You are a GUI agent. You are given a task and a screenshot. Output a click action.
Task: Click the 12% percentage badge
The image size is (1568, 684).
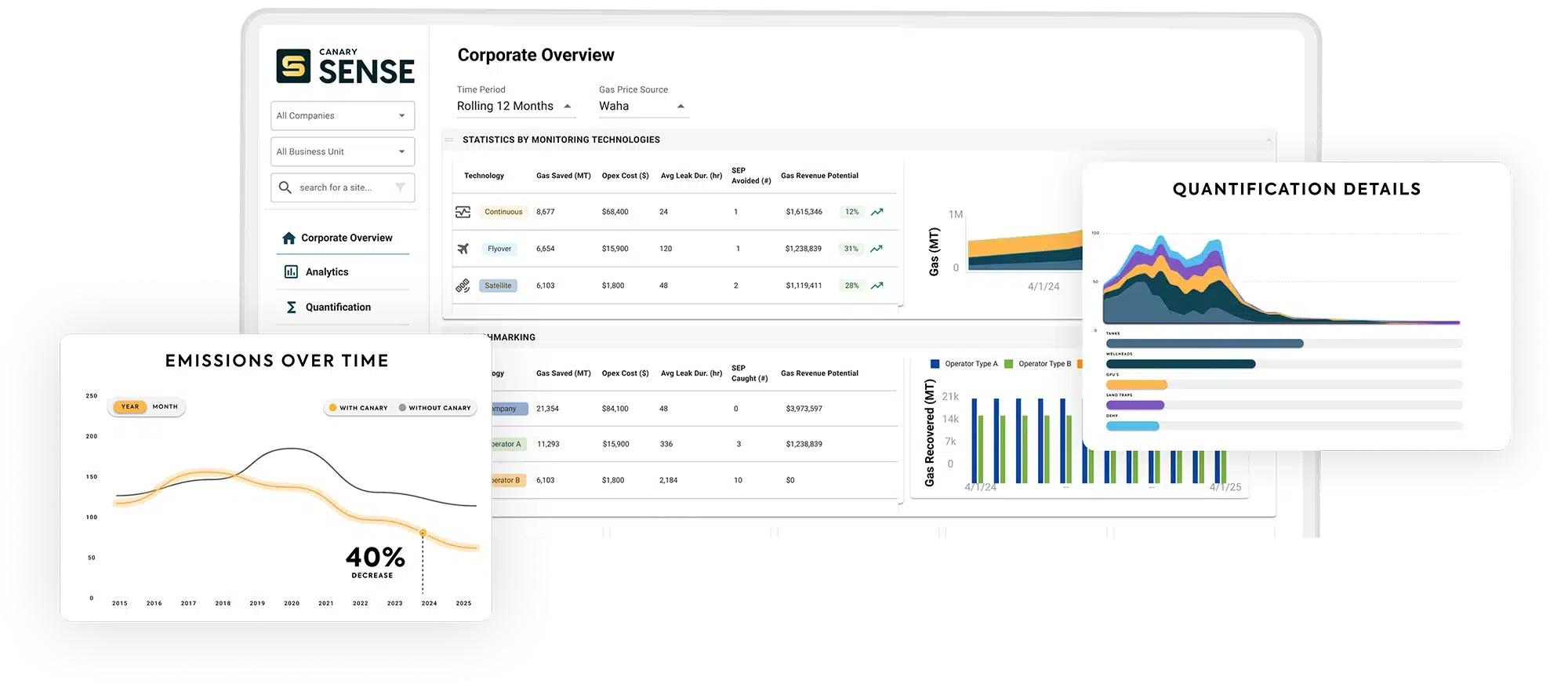pyautogui.click(x=852, y=212)
